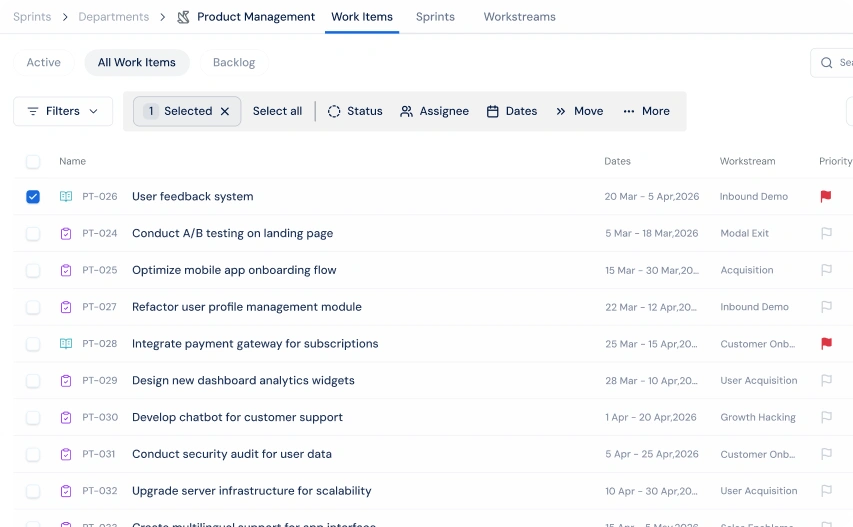Image resolution: width=853 pixels, height=527 pixels.
Task: Open Integrate payment gateway for subscriptions
Action: click(x=255, y=344)
